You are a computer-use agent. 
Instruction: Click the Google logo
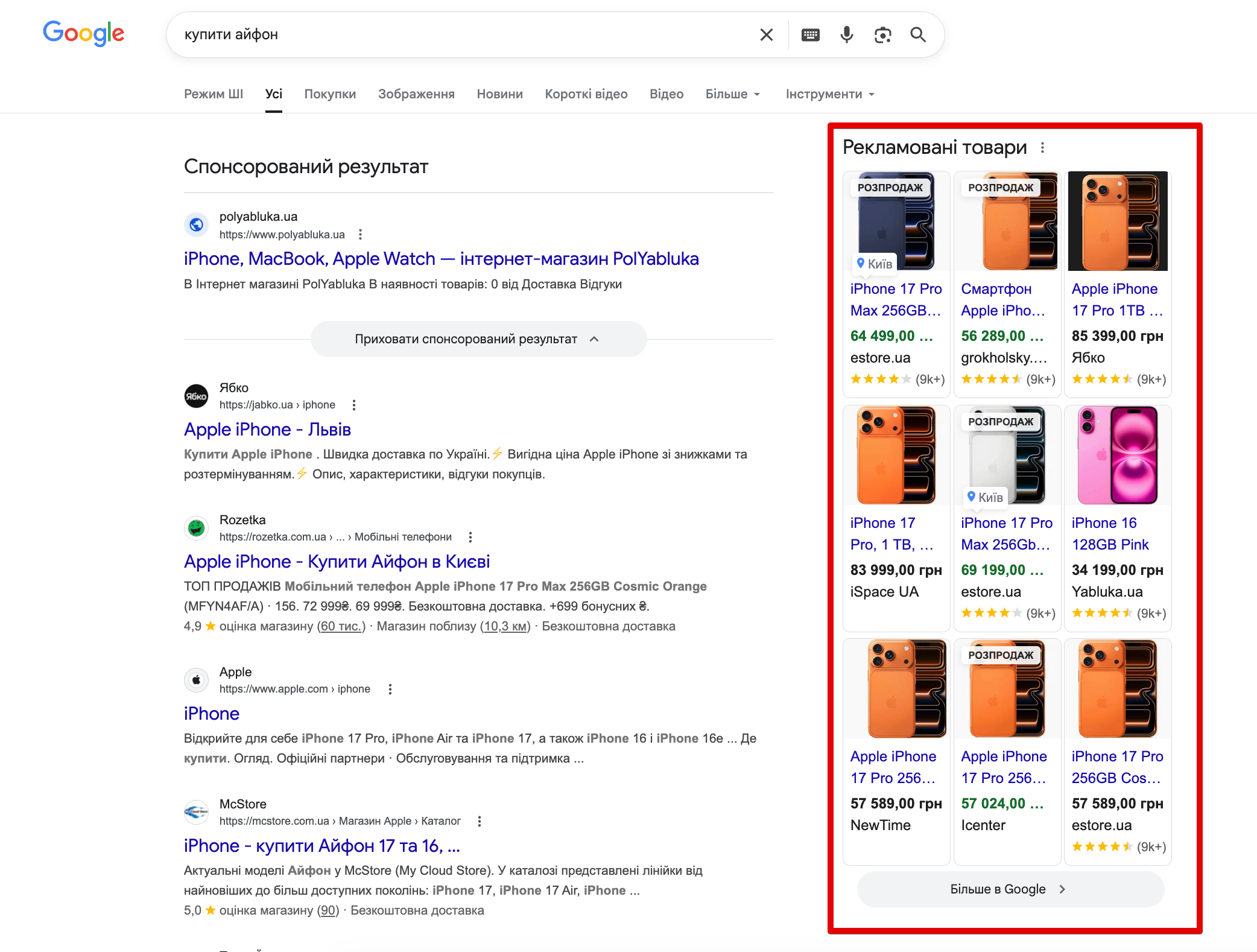tap(83, 34)
